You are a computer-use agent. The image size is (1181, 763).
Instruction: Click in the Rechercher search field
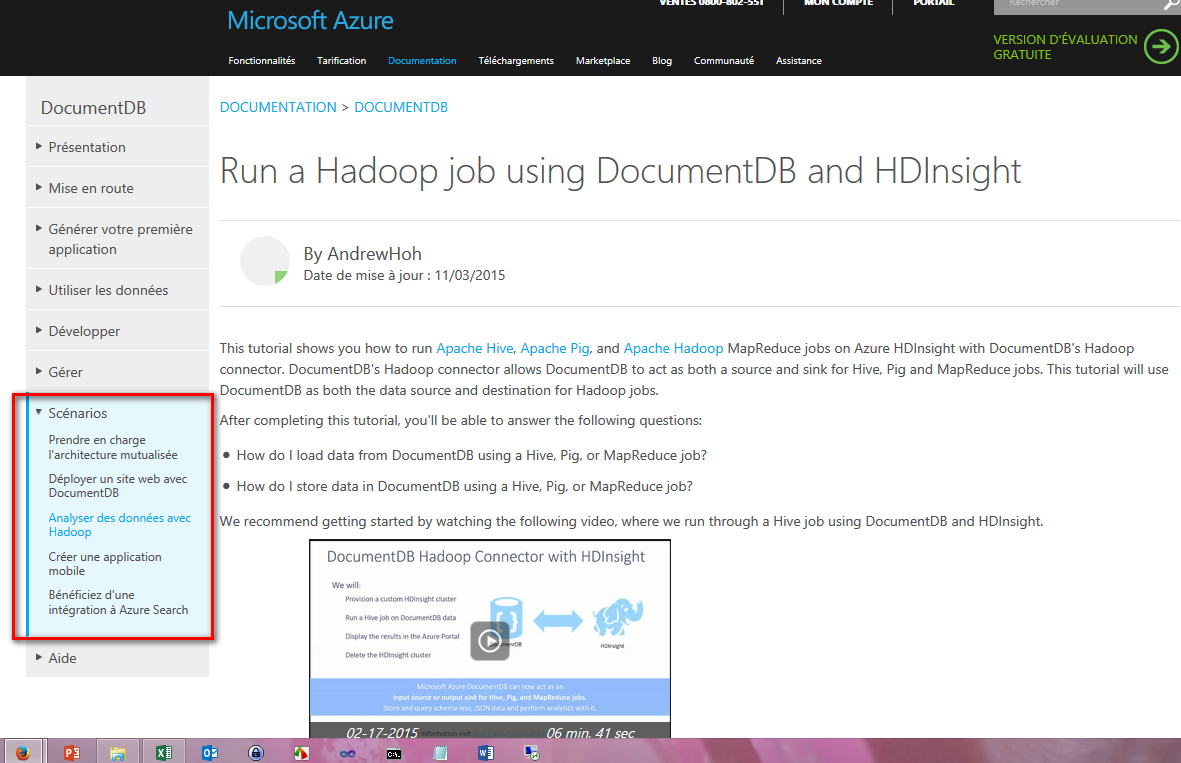tap(1077, 5)
